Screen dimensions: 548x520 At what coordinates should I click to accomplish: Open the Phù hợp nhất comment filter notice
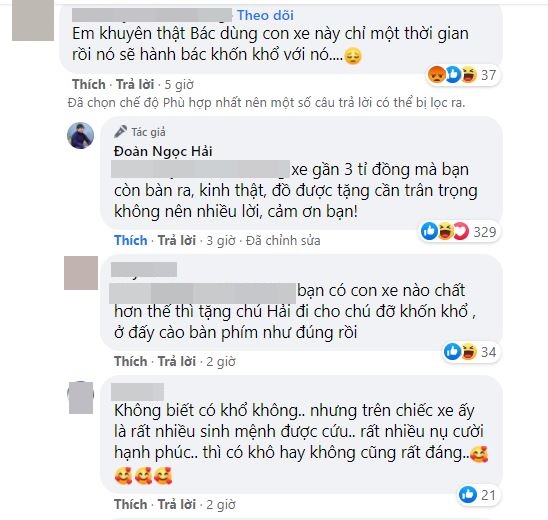[x=266, y=103]
